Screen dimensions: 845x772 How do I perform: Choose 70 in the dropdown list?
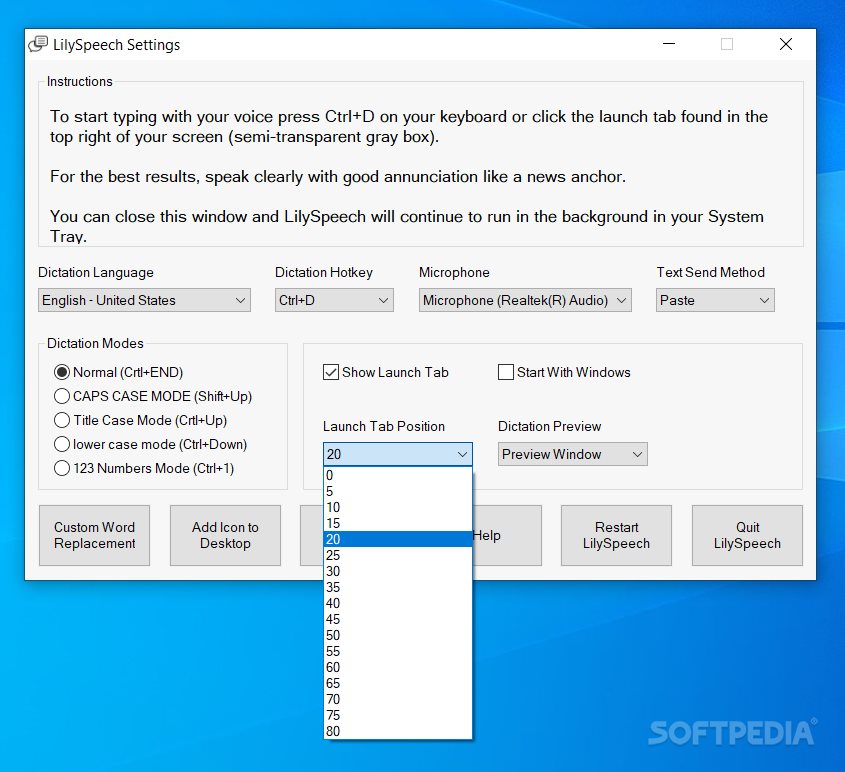tap(398, 699)
